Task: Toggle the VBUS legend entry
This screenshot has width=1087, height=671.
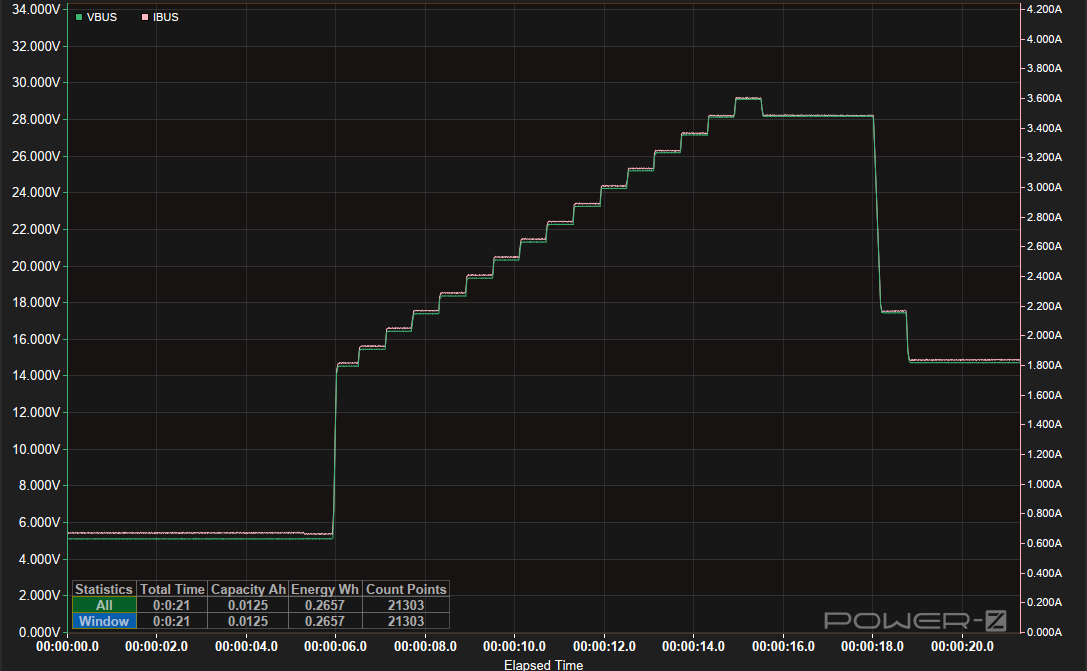Action: 96,17
